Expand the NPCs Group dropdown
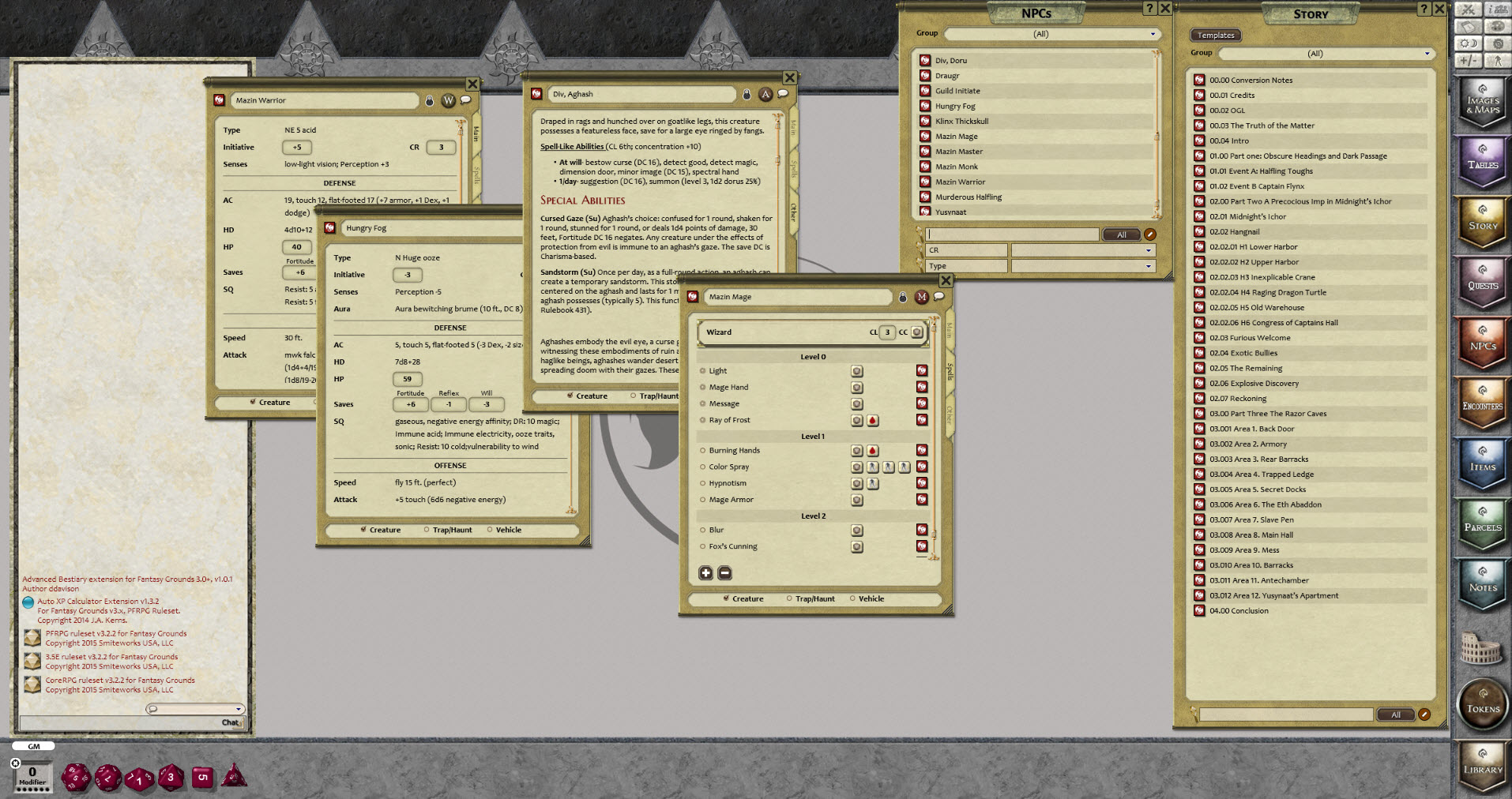This screenshot has width=1512, height=799. coord(1153,34)
